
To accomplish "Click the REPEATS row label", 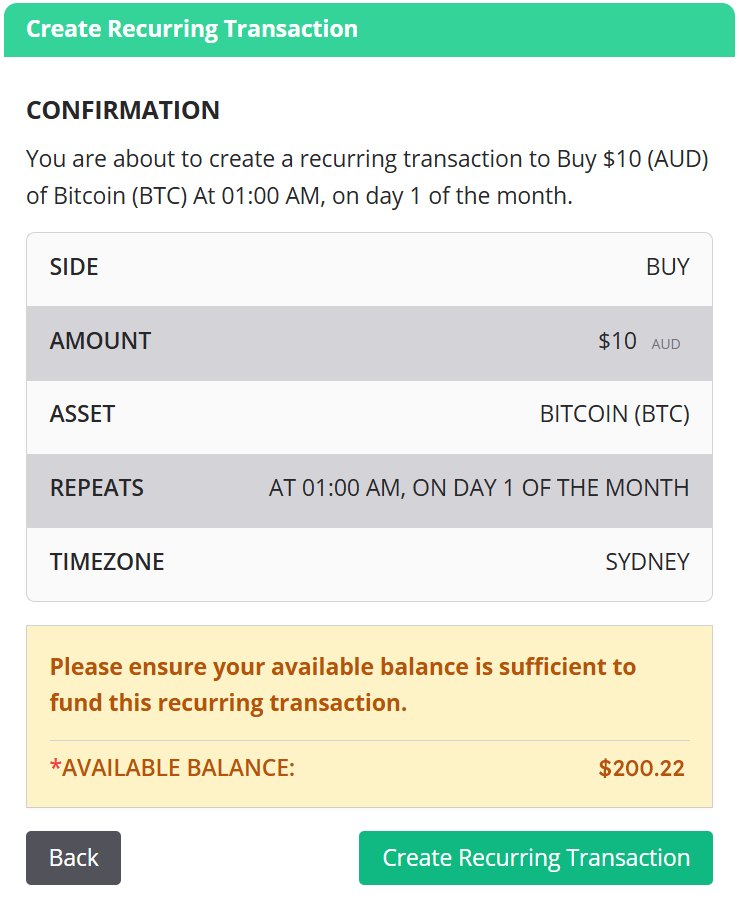I will tap(97, 488).
